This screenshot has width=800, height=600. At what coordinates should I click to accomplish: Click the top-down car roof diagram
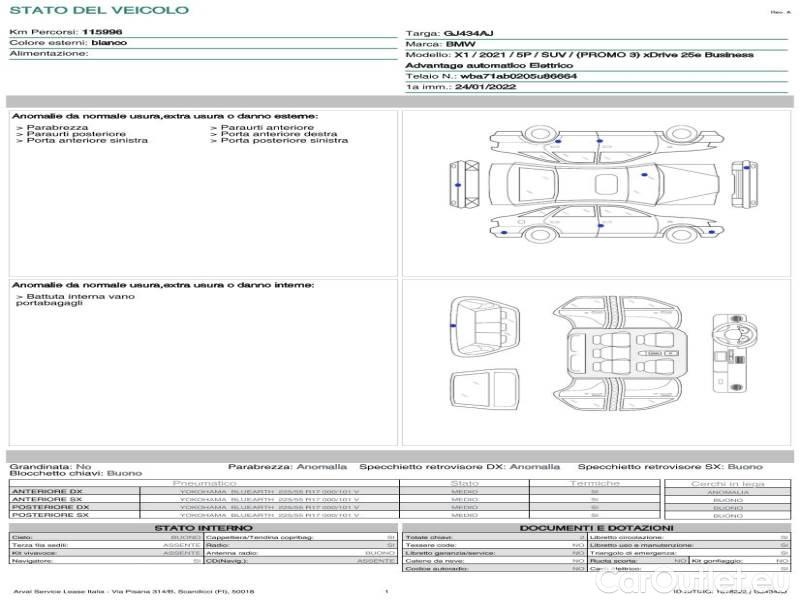pyautogui.click(x=600, y=185)
